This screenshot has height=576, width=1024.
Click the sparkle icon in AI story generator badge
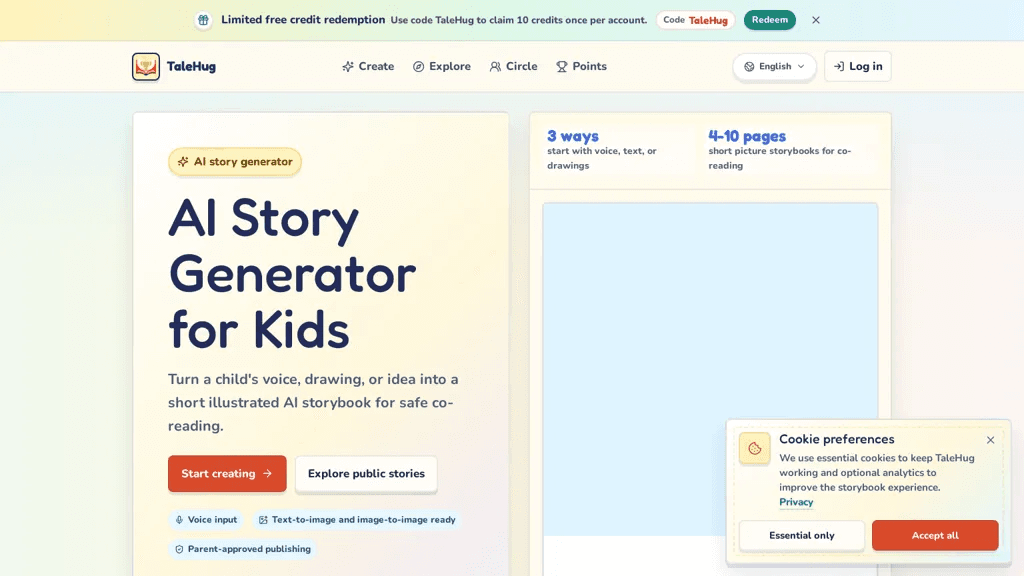[x=183, y=162]
